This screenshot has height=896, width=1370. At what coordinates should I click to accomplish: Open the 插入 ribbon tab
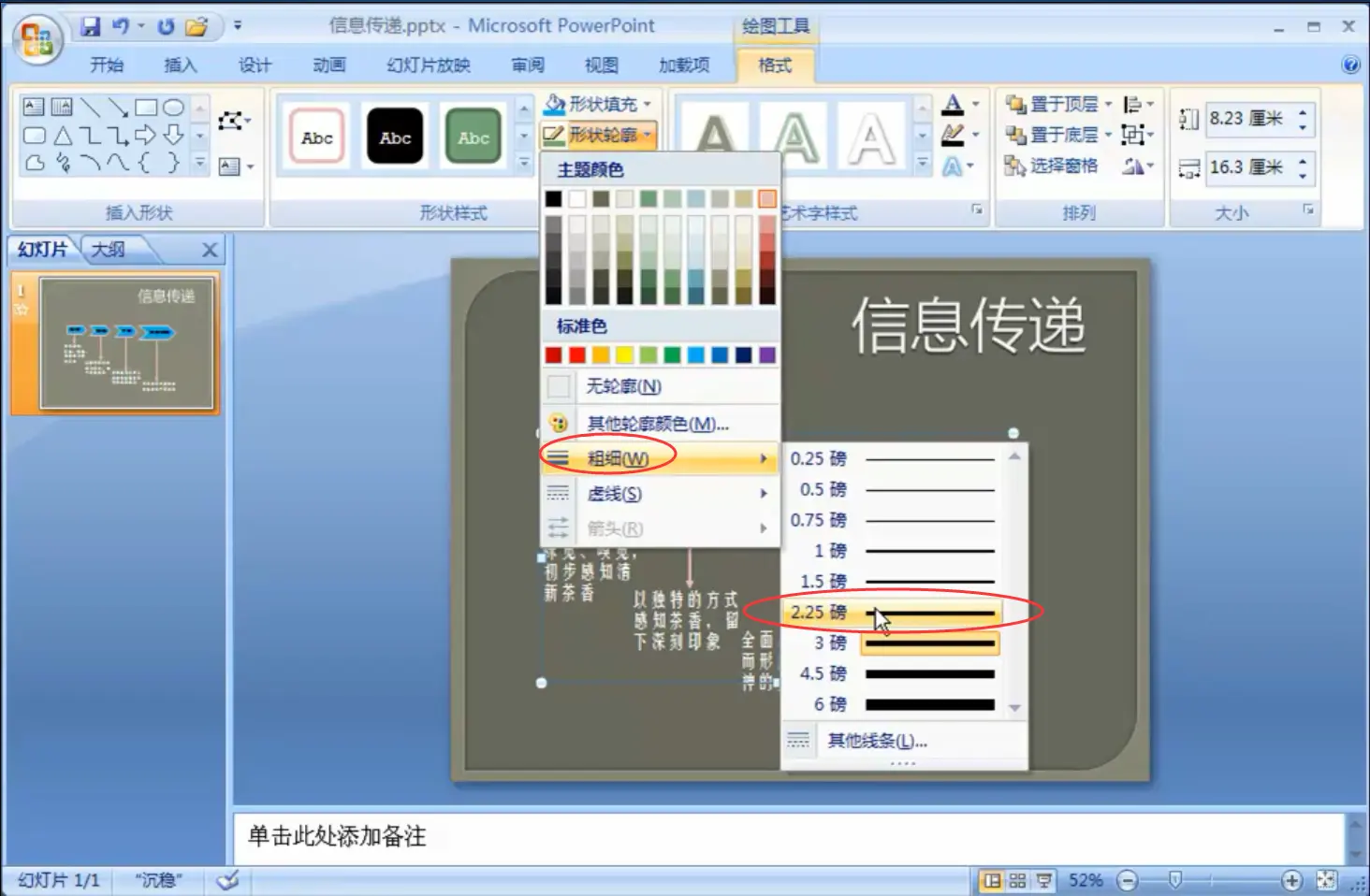coord(181,65)
